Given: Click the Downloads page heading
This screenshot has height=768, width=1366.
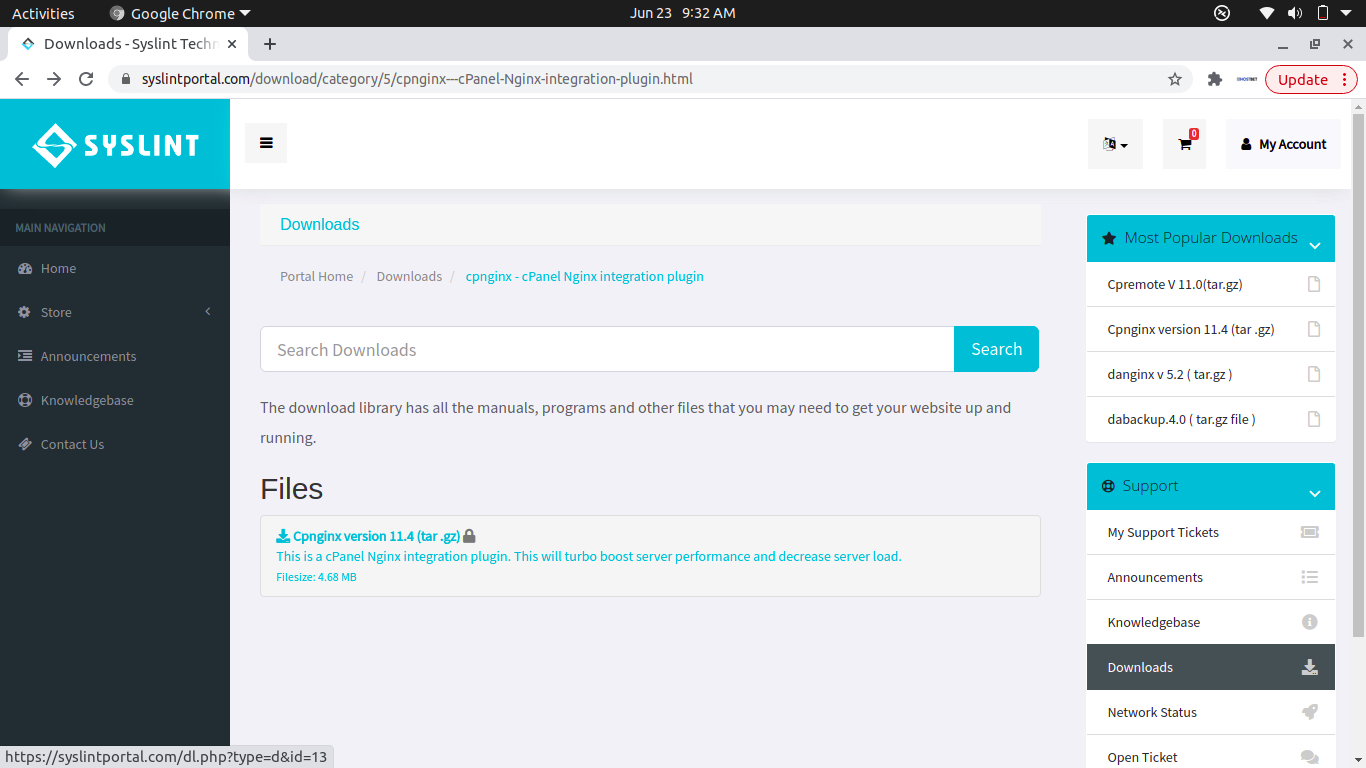Looking at the screenshot, I should [x=320, y=224].
